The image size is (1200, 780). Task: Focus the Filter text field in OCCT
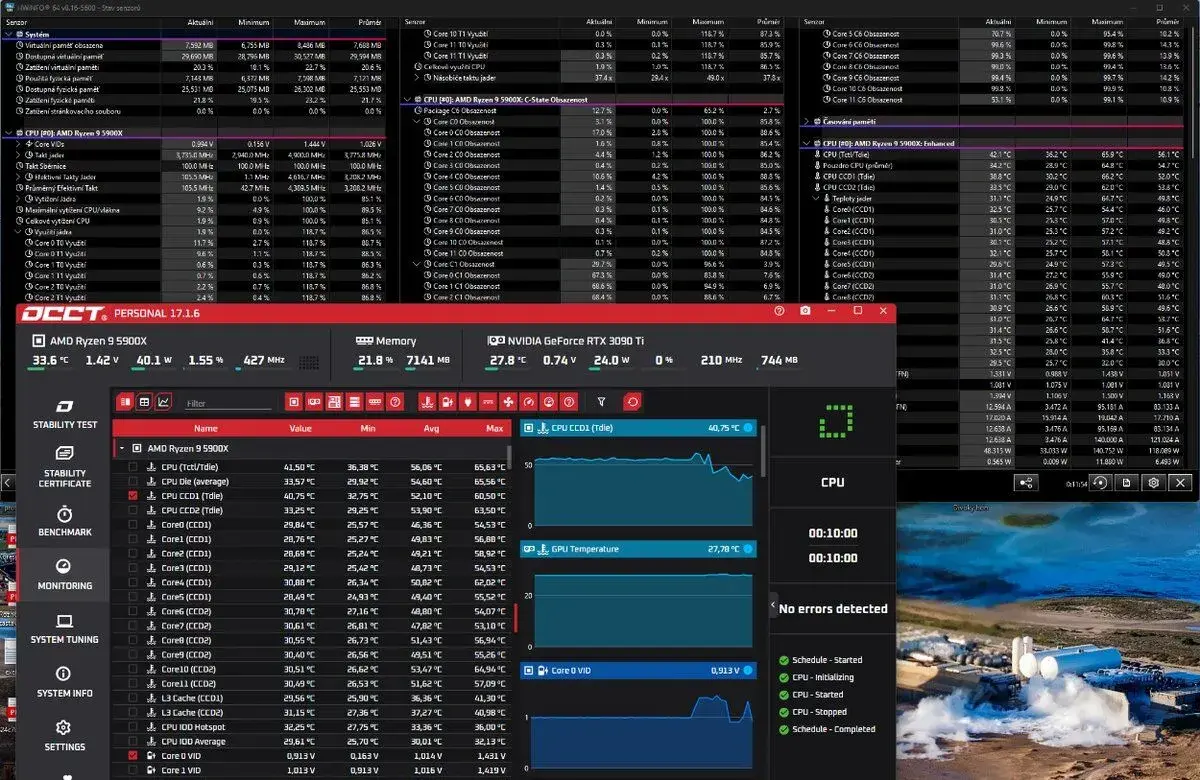coord(228,403)
